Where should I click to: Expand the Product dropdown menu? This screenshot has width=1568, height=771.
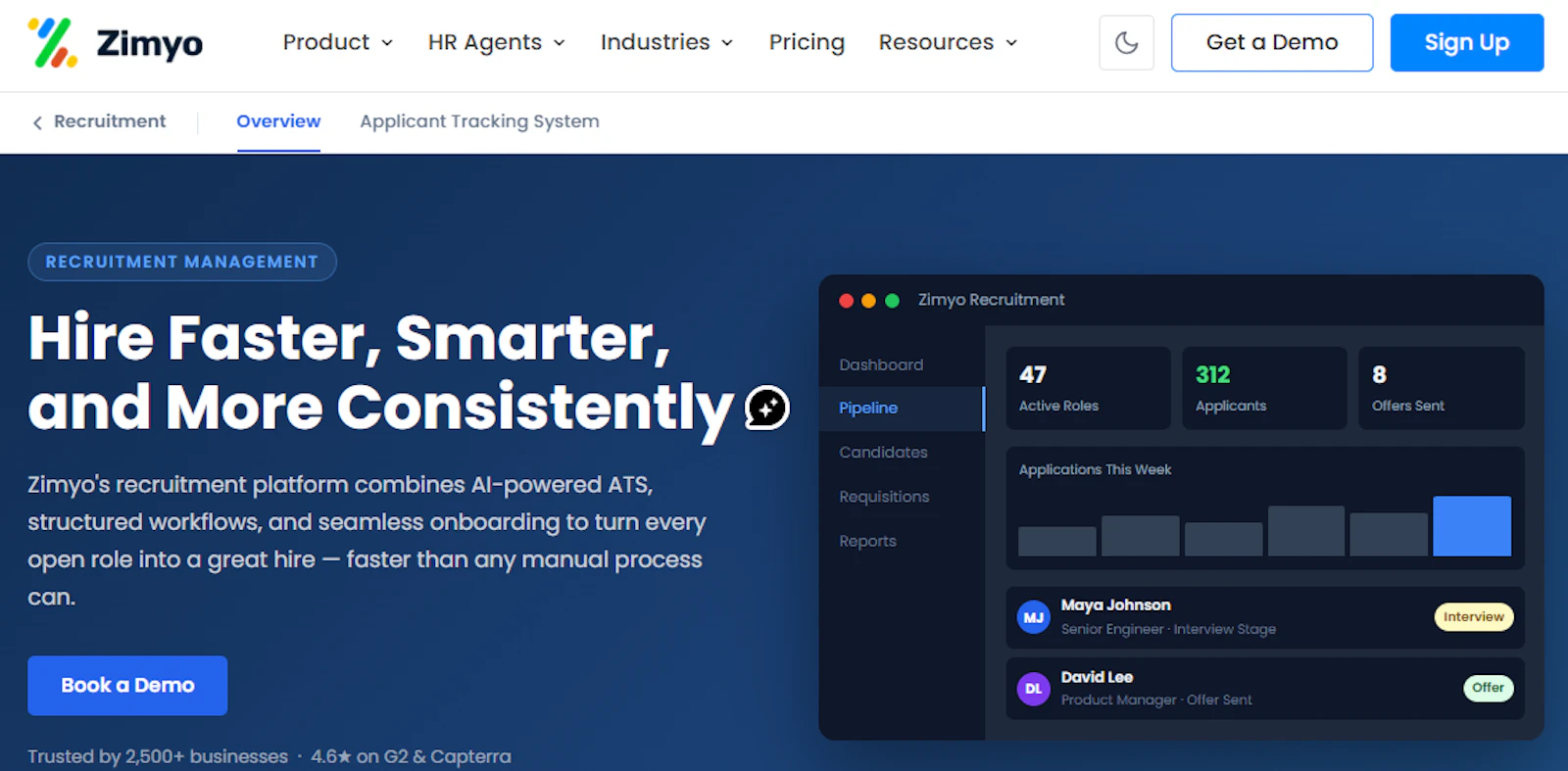click(337, 42)
